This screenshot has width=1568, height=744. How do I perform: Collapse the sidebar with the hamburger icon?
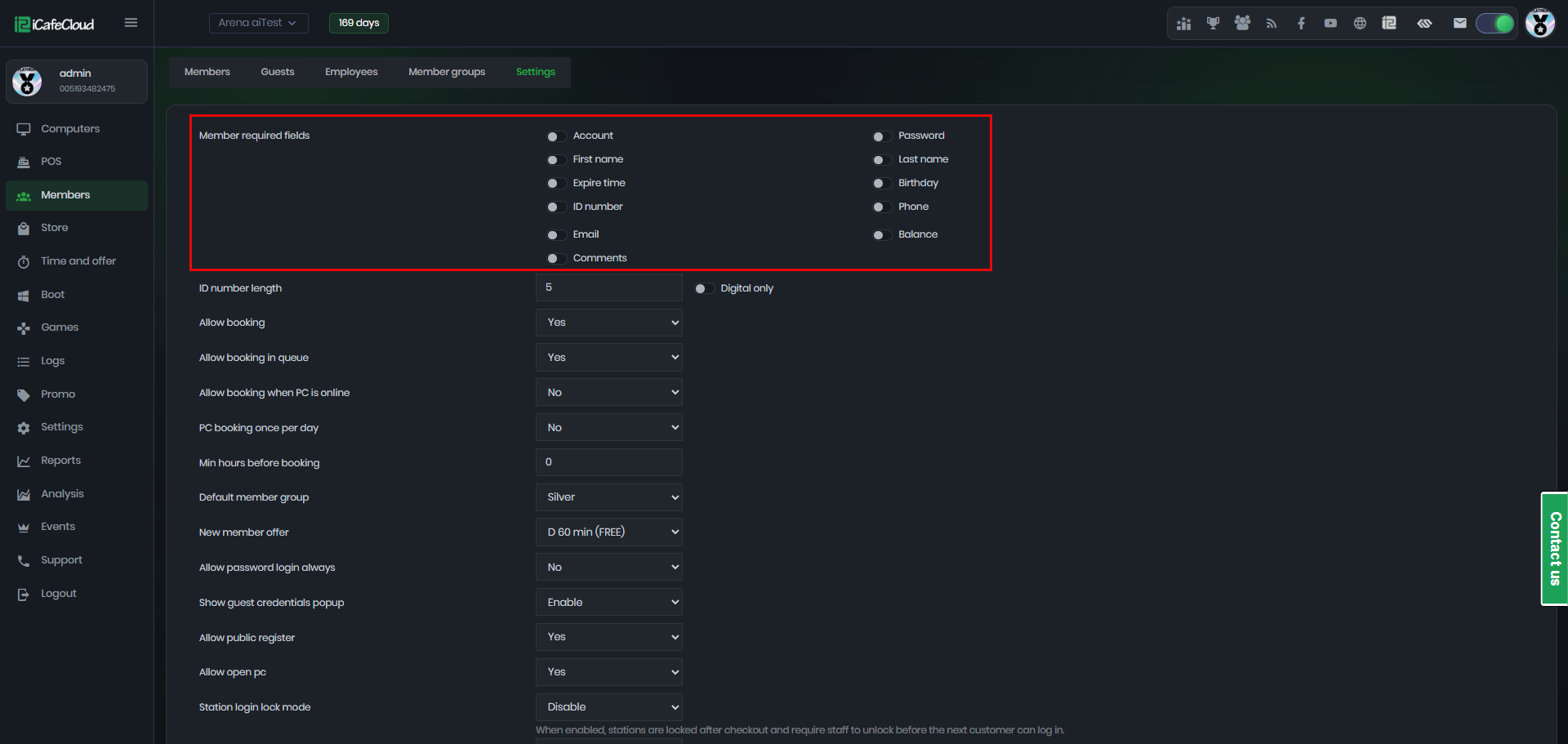[x=131, y=23]
